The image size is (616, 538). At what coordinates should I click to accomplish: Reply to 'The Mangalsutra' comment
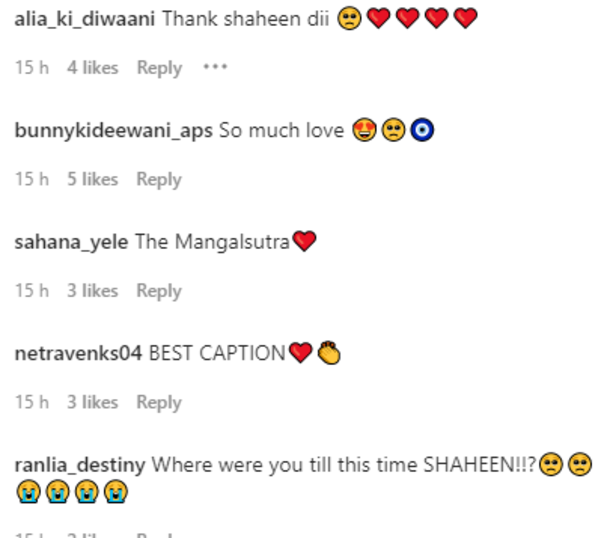(159, 291)
